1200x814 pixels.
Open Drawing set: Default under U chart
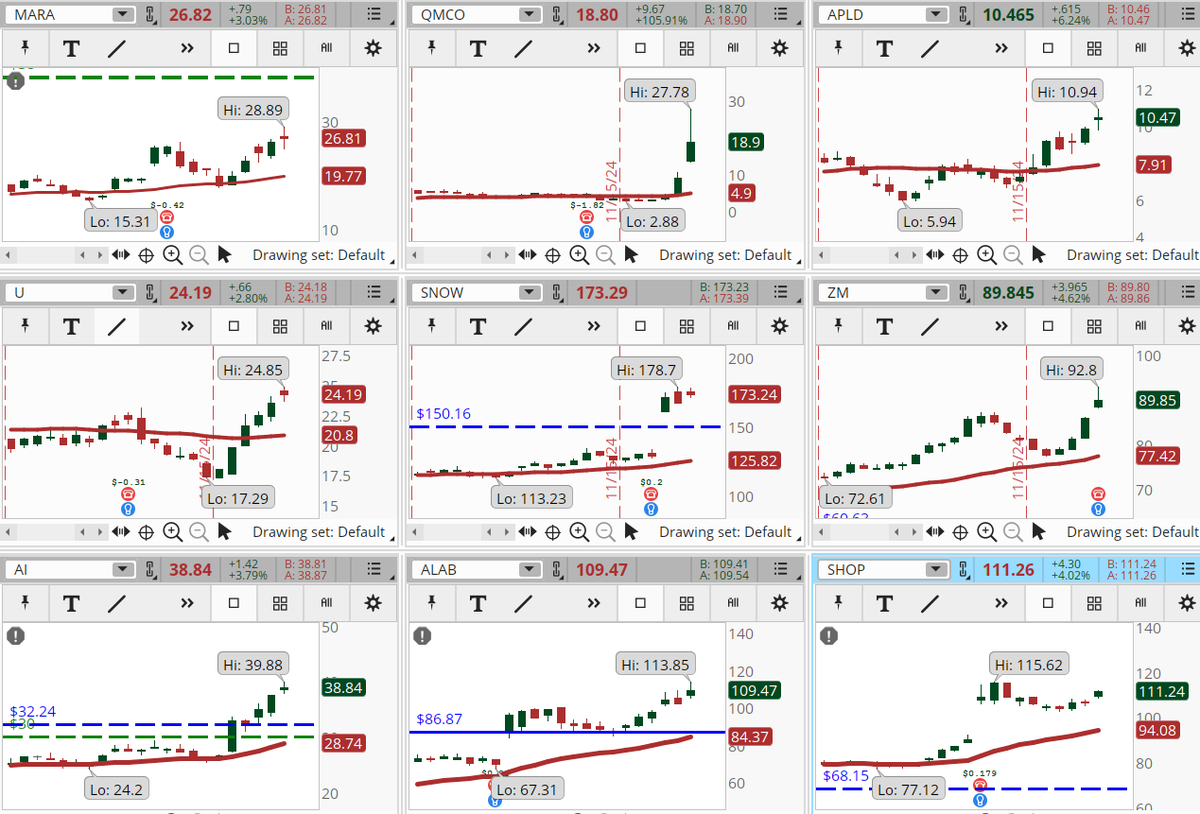click(319, 532)
